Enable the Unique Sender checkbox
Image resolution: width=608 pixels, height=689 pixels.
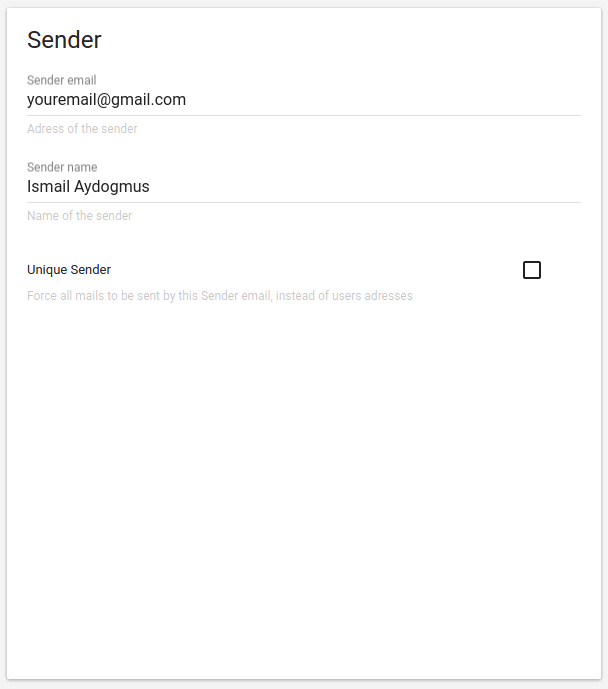(x=532, y=270)
